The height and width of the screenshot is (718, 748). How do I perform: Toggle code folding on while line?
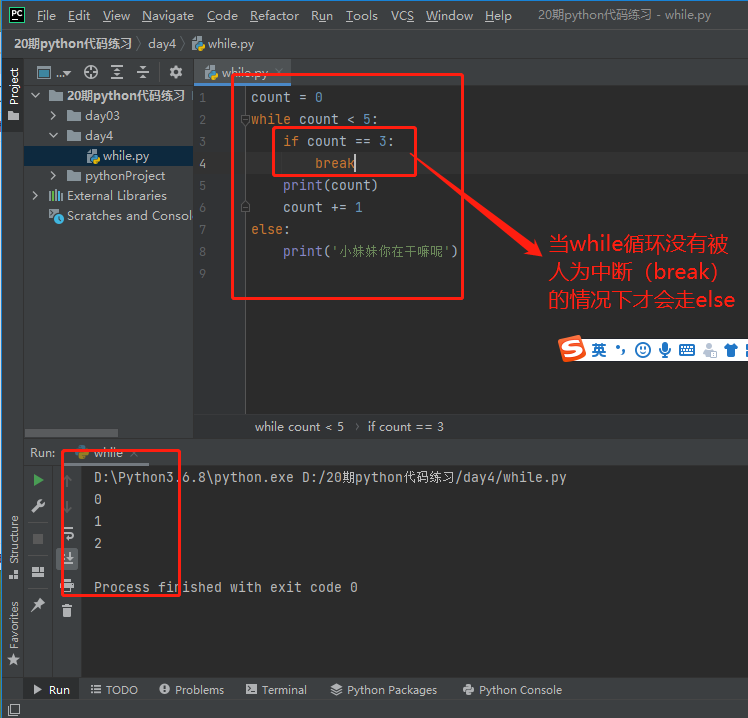point(245,119)
